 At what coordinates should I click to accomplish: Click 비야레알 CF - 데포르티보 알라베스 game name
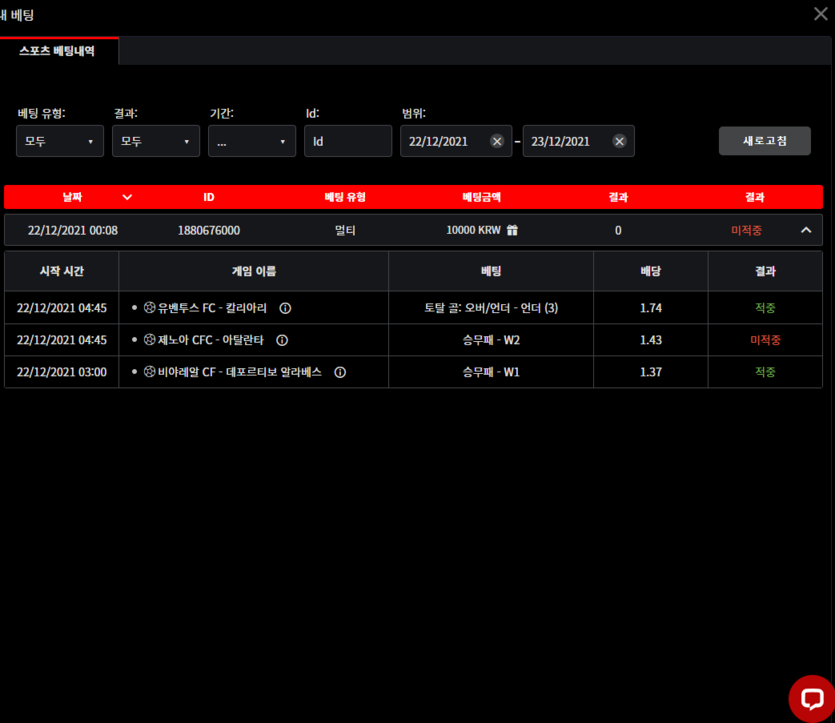coord(240,372)
